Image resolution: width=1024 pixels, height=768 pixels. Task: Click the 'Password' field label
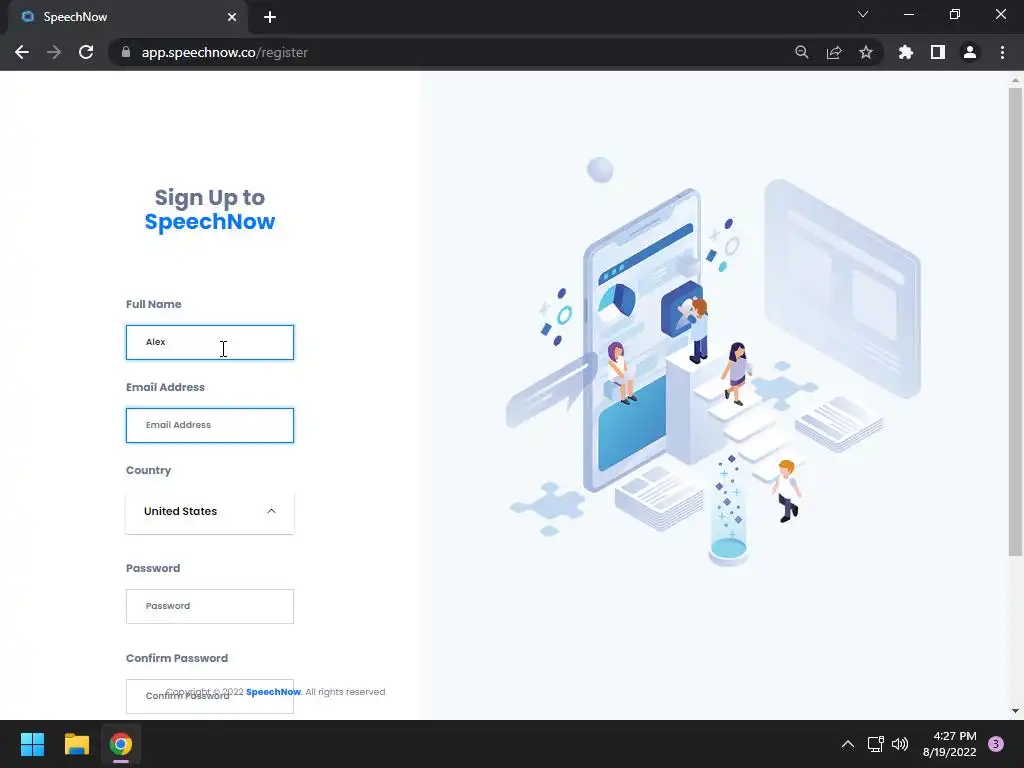click(153, 568)
